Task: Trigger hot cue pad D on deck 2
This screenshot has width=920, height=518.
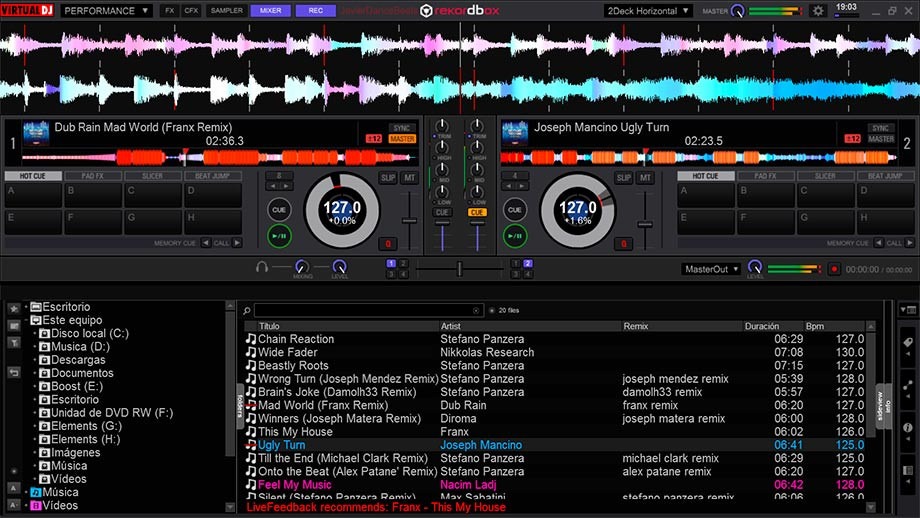Action: 885,196
